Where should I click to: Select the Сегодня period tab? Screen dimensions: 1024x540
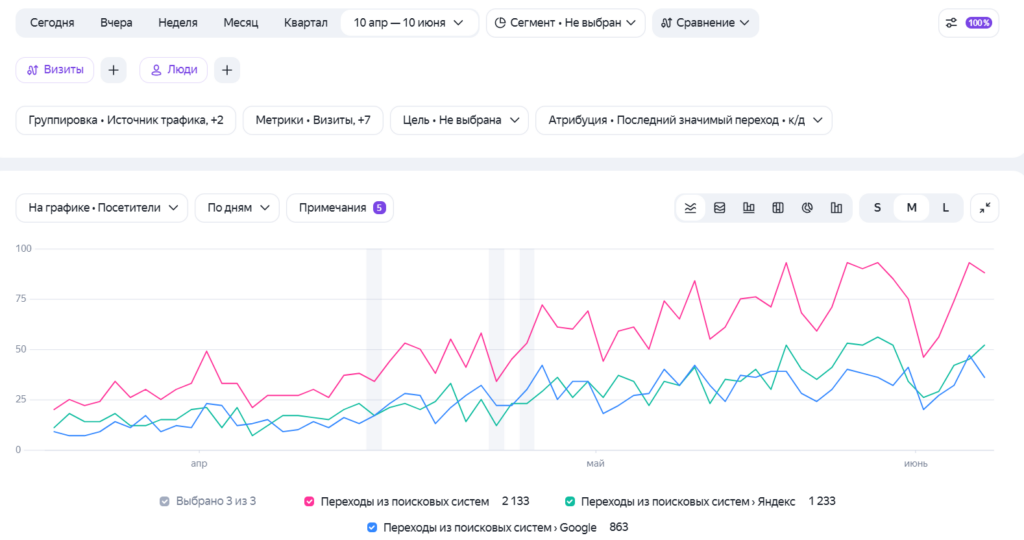click(x=52, y=23)
